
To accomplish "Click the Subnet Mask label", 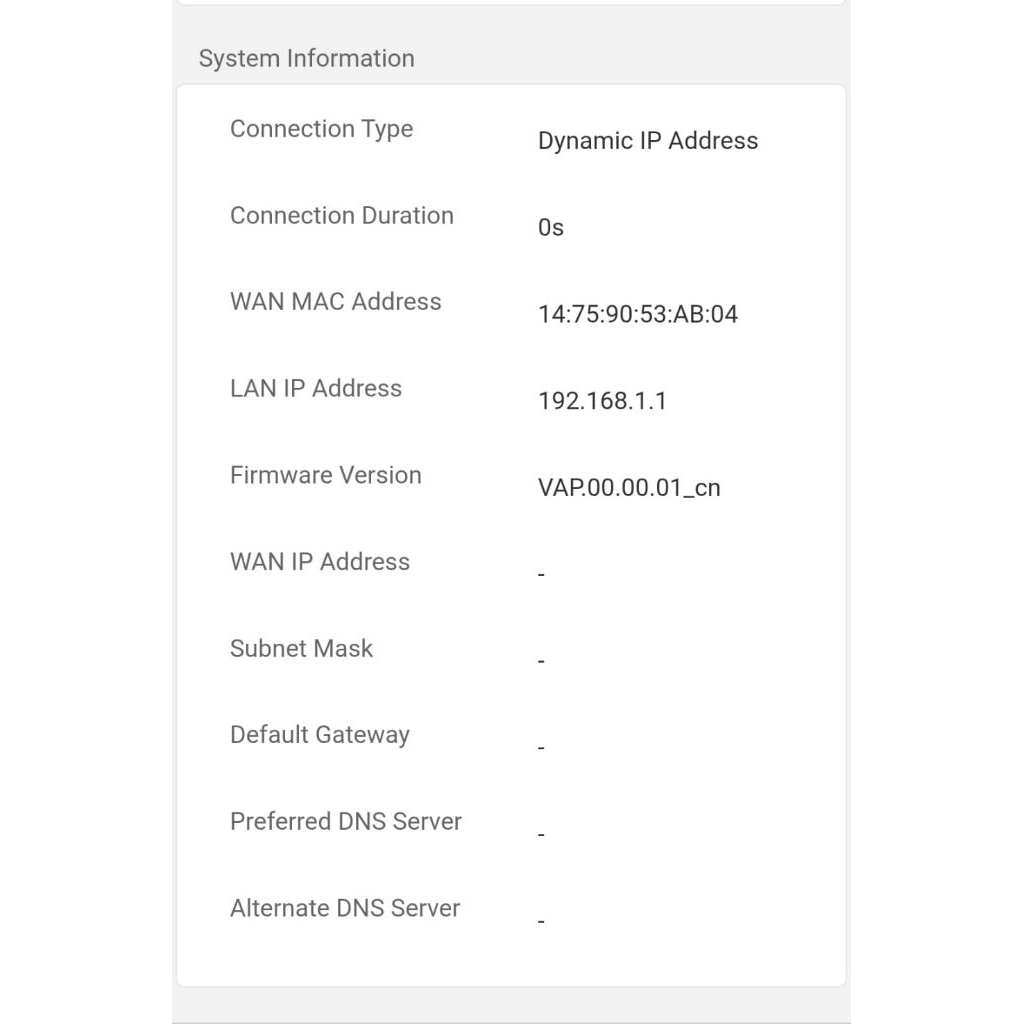I will [301, 648].
